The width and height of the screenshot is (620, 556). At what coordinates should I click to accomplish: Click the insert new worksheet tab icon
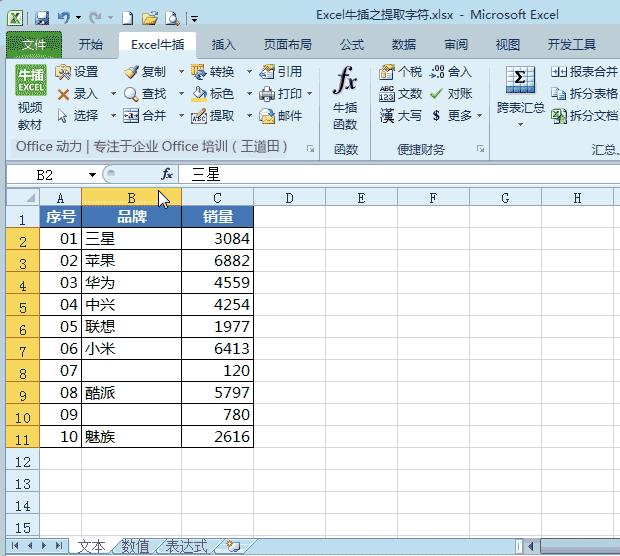233,546
